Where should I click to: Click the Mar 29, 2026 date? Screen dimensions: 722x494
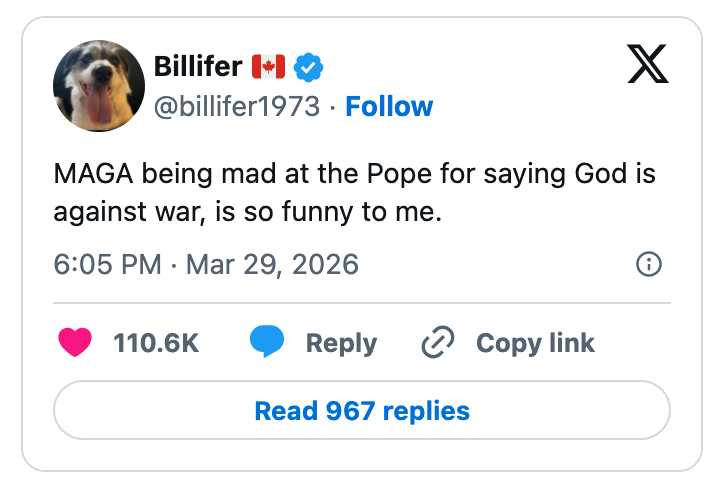pos(272,265)
